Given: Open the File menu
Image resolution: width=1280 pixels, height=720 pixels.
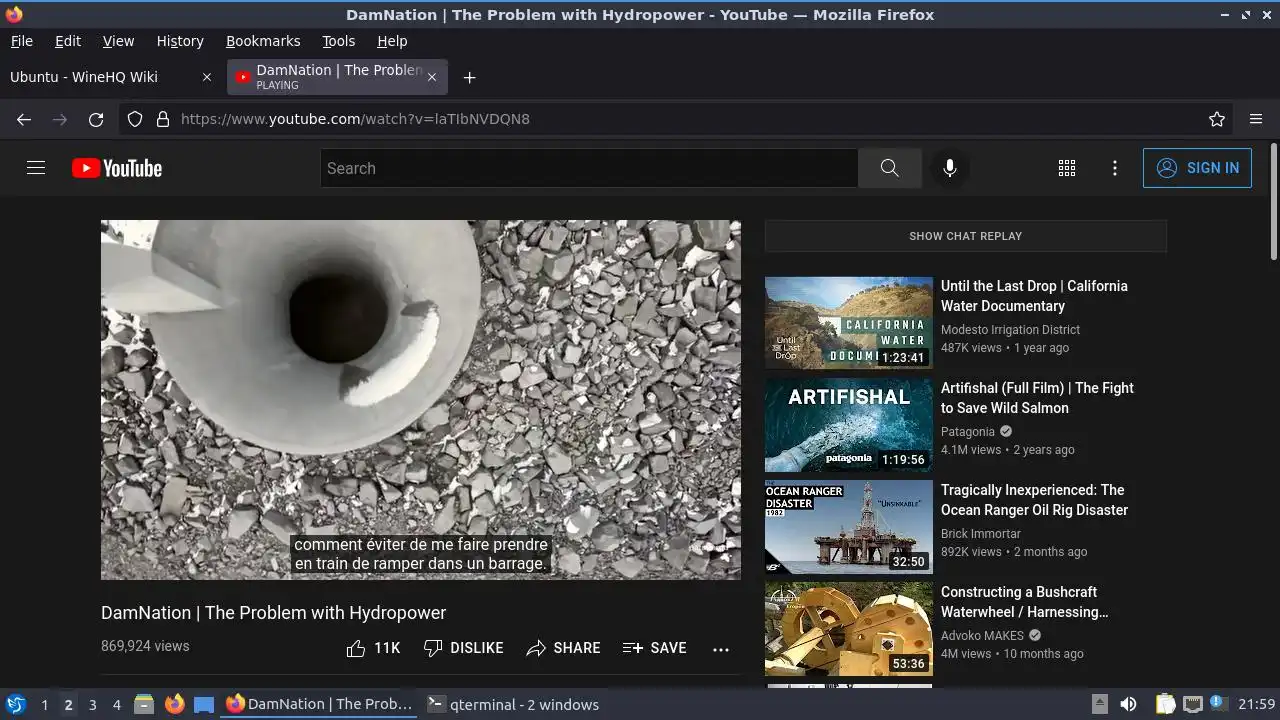Looking at the screenshot, I should (x=21, y=41).
